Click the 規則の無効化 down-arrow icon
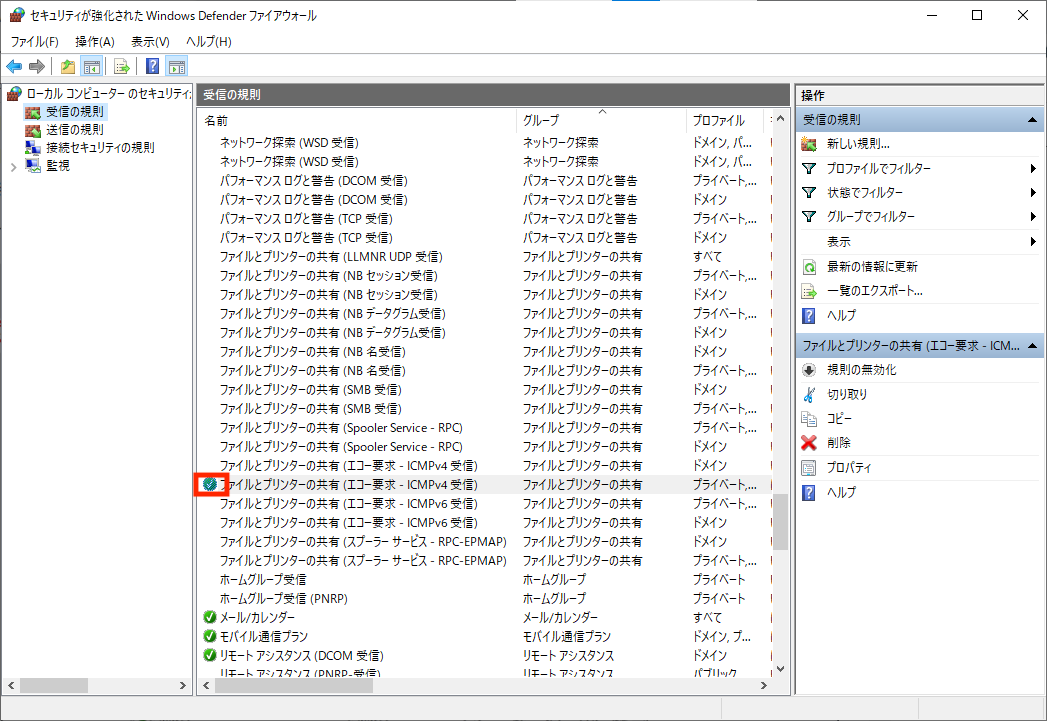The image size is (1047, 721). [809, 370]
